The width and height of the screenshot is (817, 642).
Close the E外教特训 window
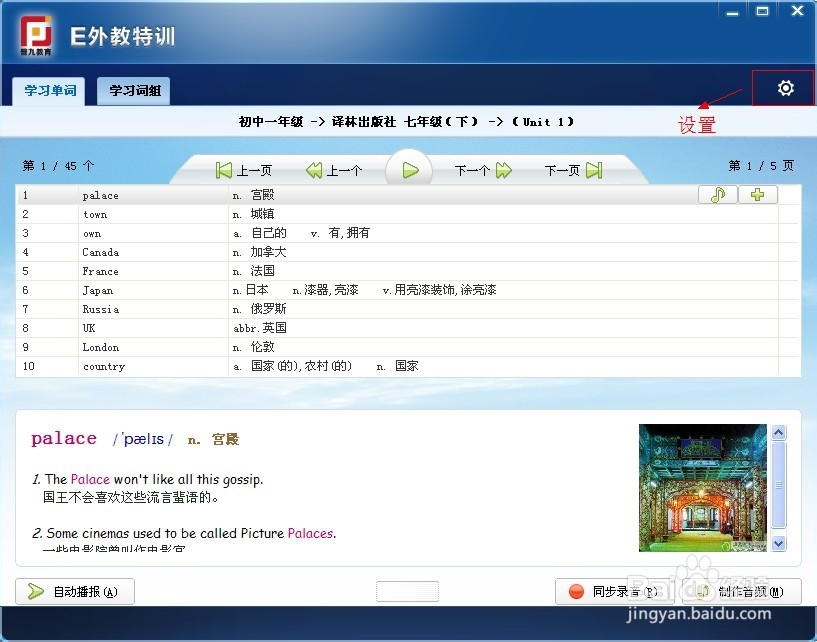(798, 11)
